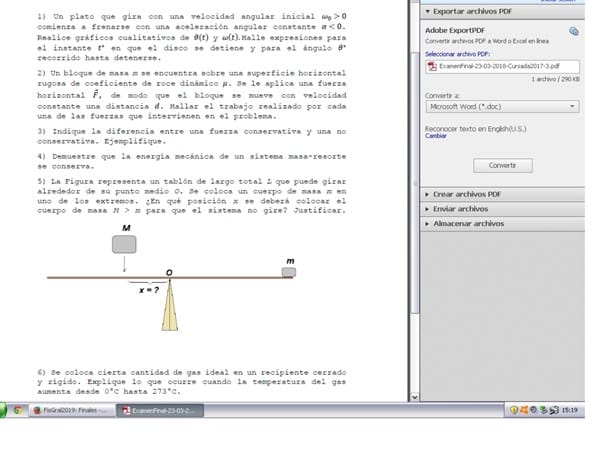The image size is (600, 450).
Task: Click the Convertir button
Action: click(x=502, y=165)
